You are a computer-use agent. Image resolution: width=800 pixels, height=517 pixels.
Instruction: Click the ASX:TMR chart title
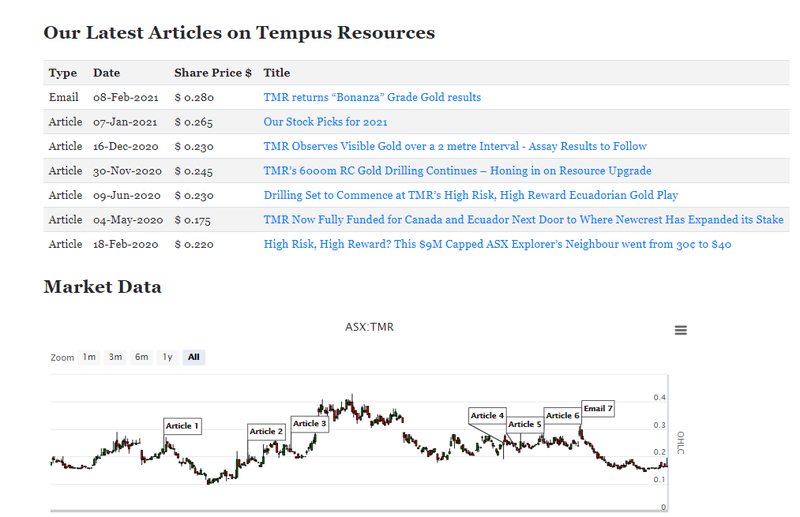coord(369,327)
